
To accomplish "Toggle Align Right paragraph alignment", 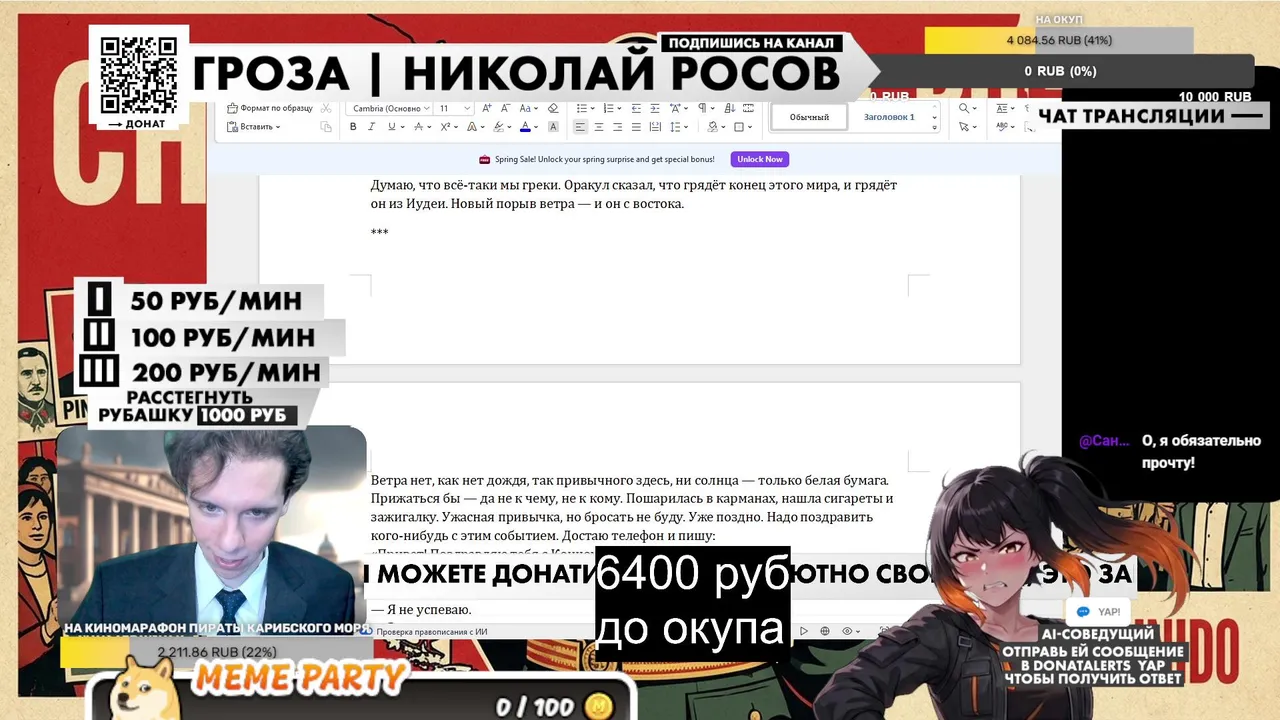I will (617, 127).
